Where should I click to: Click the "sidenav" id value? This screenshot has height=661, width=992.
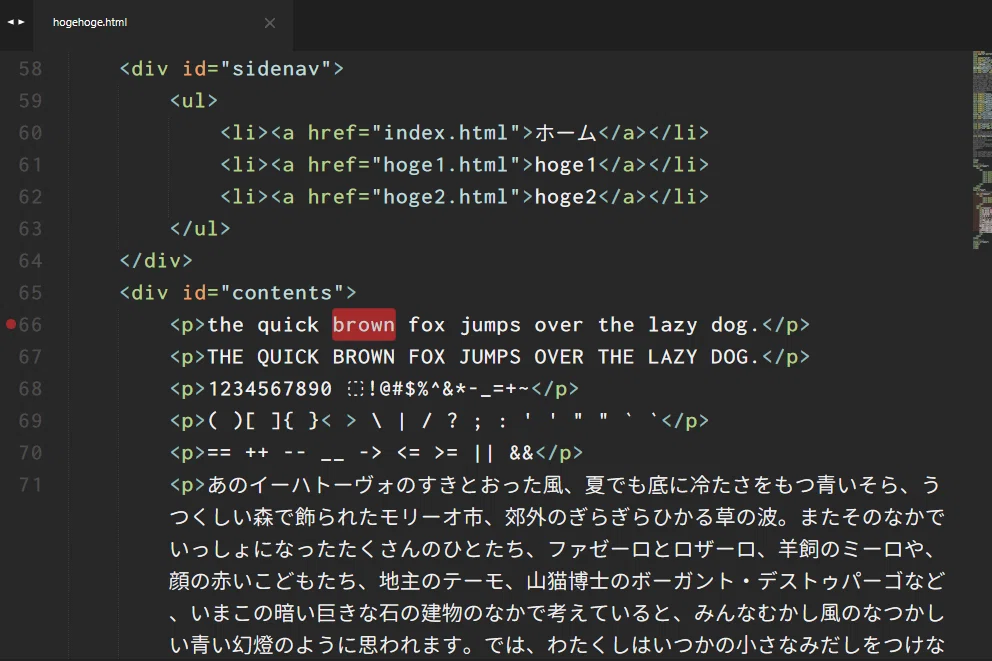(276, 68)
